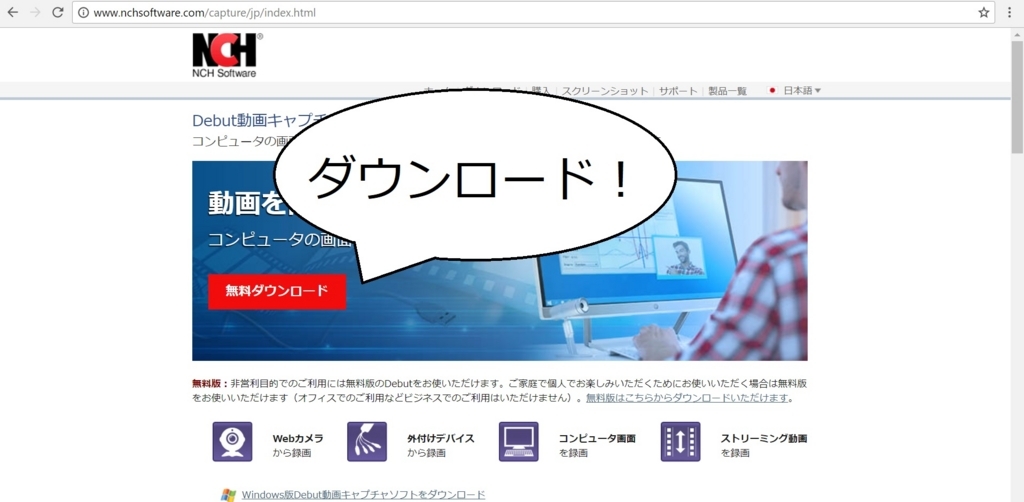Click the dark red 無料版 label text
Screen dimensions: 1024x502
point(208,383)
